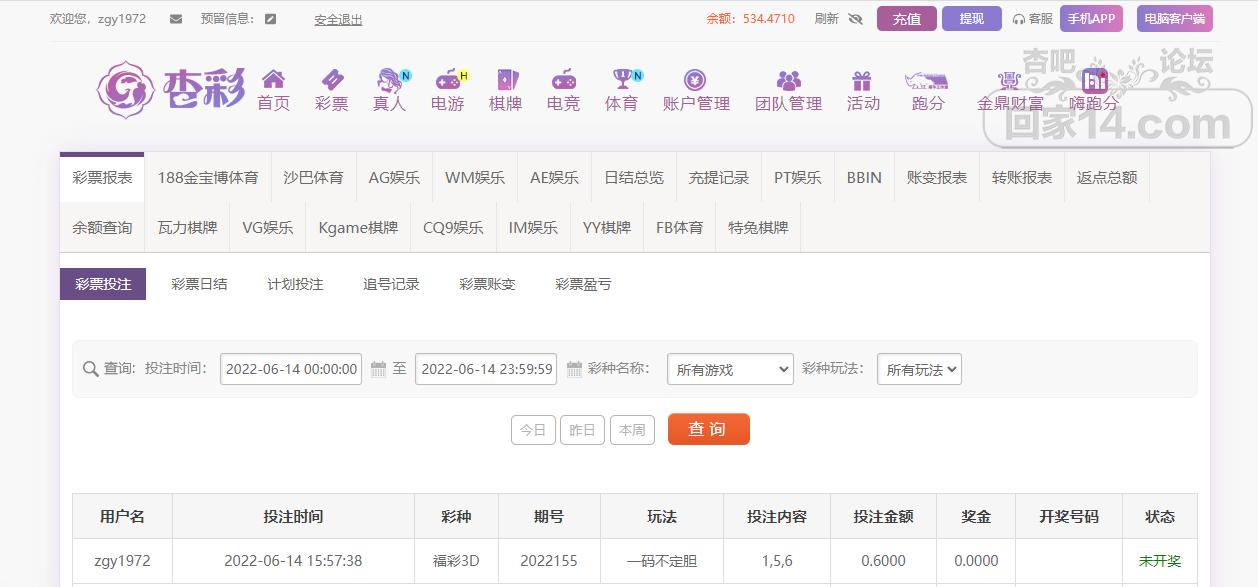Select the 体育 trophy icon
This screenshot has width=1258, height=587.
click(621, 80)
